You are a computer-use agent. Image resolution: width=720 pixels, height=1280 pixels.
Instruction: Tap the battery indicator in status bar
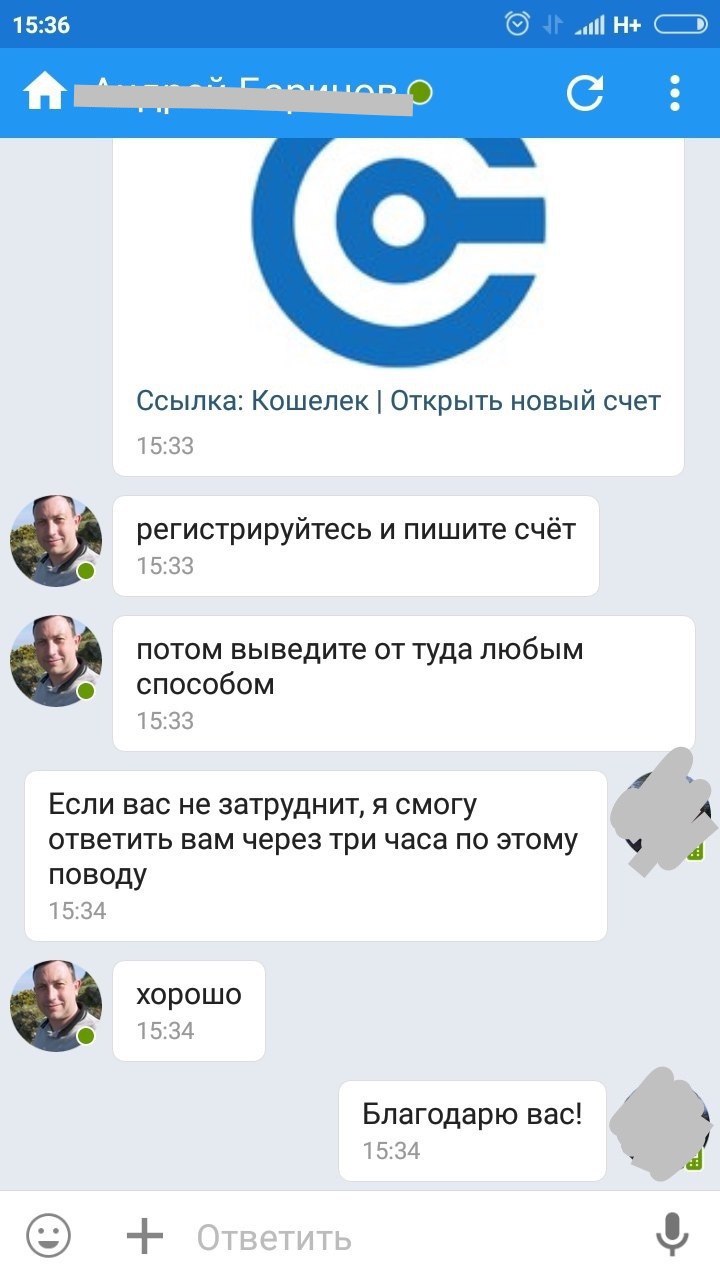click(x=680, y=25)
